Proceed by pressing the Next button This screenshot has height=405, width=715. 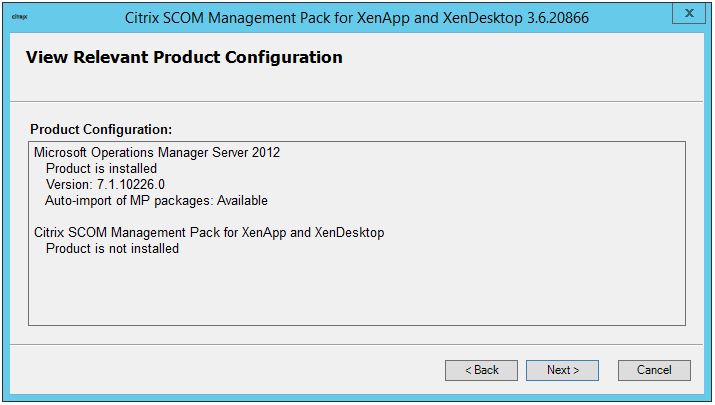click(562, 370)
